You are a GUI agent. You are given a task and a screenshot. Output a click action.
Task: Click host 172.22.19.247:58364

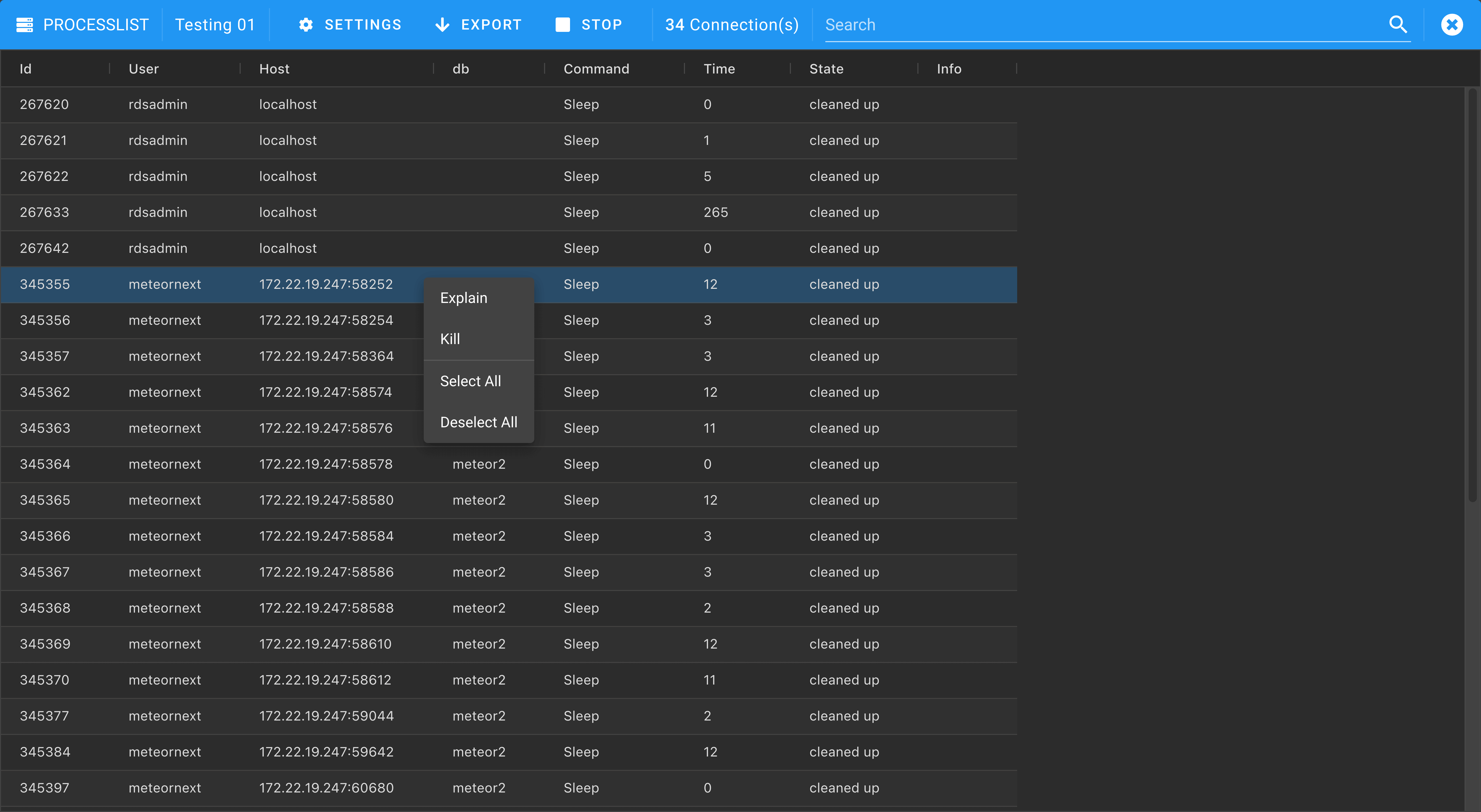(x=326, y=356)
